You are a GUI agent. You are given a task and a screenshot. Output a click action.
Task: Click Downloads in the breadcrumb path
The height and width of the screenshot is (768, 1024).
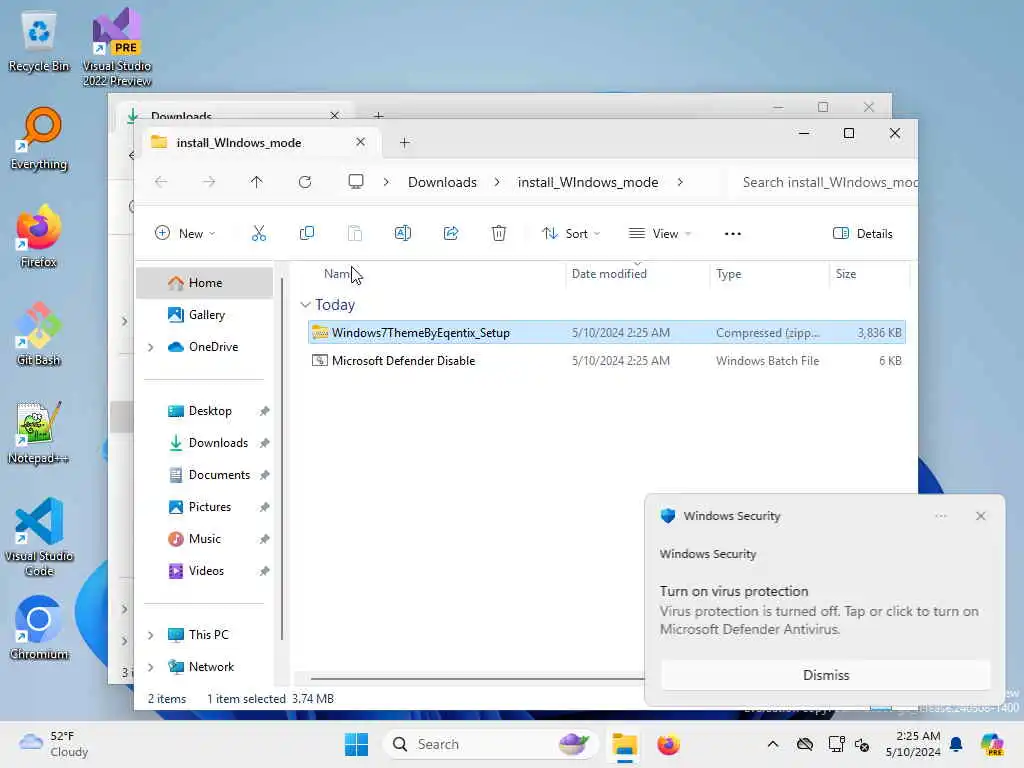(442, 182)
